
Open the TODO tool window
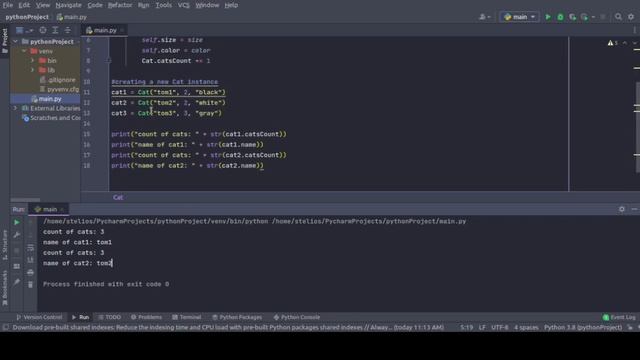point(109,317)
